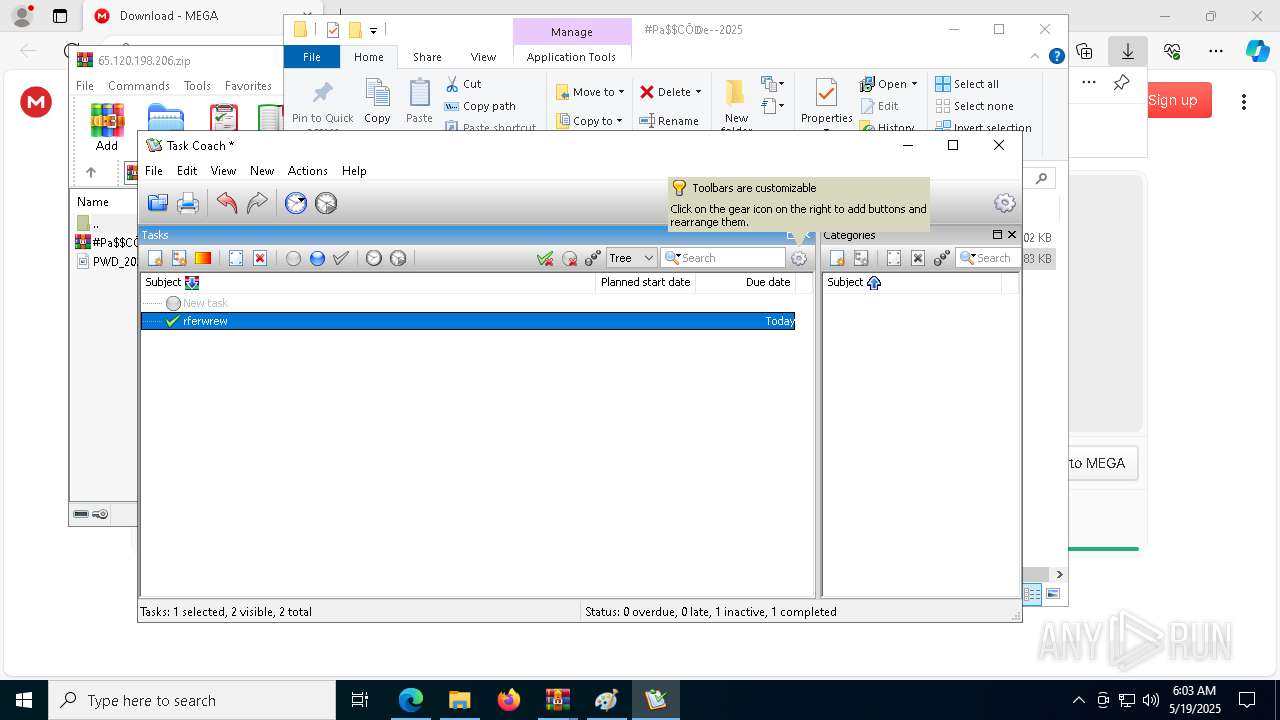The width and height of the screenshot is (1280, 720).
Task: Open the Tree view mode dropdown
Action: pyautogui.click(x=631, y=258)
